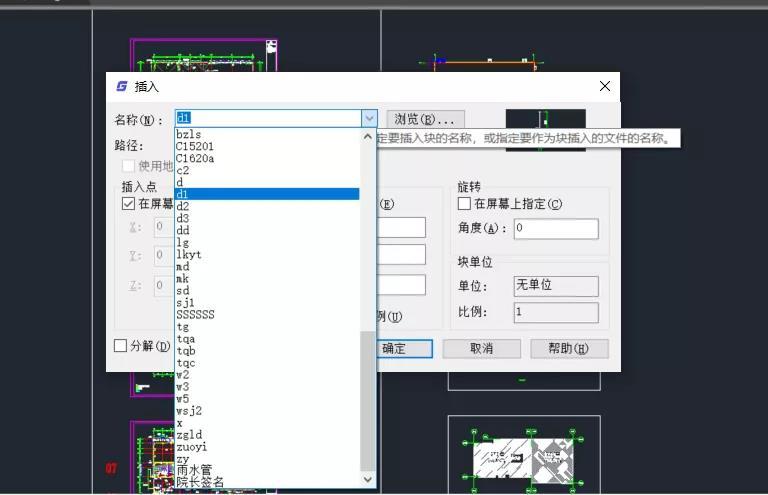Select block 'bzls' from the list
Image resolution: width=768 pixels, height=495 pixels.
click(x=189, y=134)
